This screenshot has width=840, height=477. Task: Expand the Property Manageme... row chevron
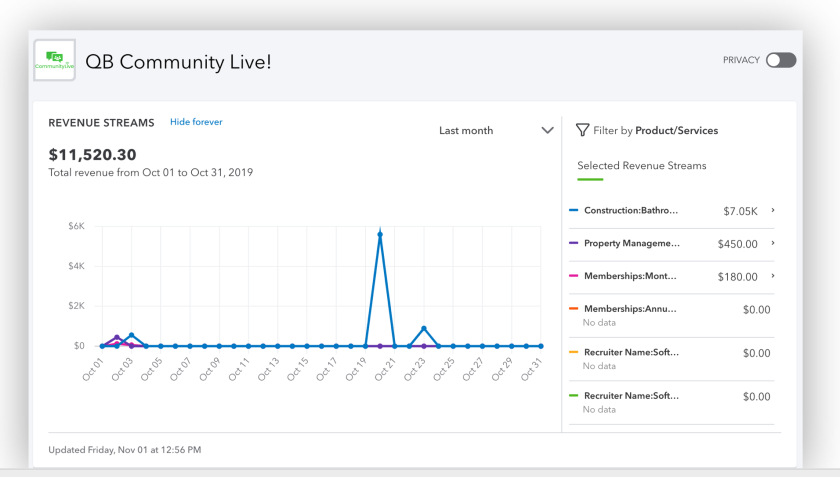(772, 243)
